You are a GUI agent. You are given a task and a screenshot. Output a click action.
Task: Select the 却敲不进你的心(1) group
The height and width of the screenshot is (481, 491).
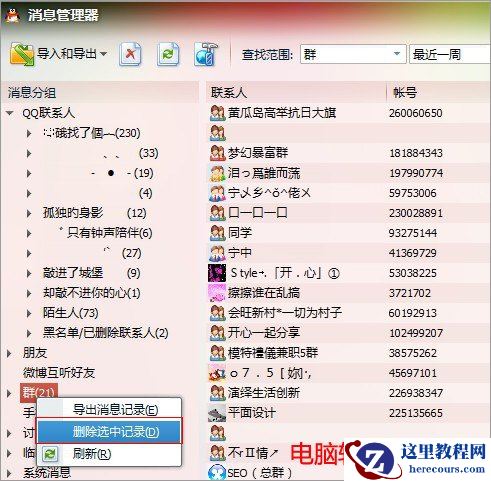click(92, 293)
